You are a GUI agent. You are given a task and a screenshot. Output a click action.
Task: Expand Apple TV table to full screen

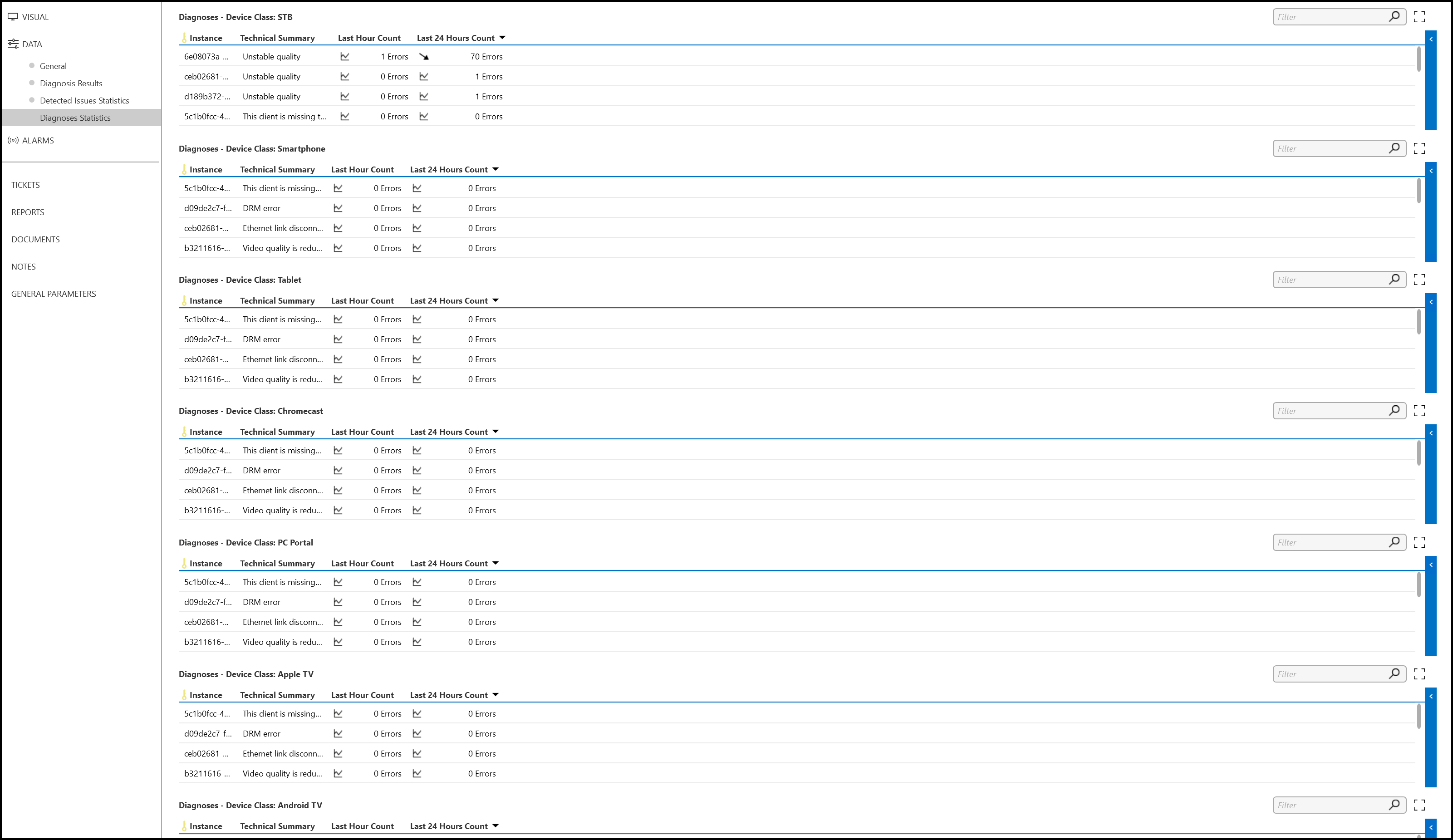pos(1419,673)
